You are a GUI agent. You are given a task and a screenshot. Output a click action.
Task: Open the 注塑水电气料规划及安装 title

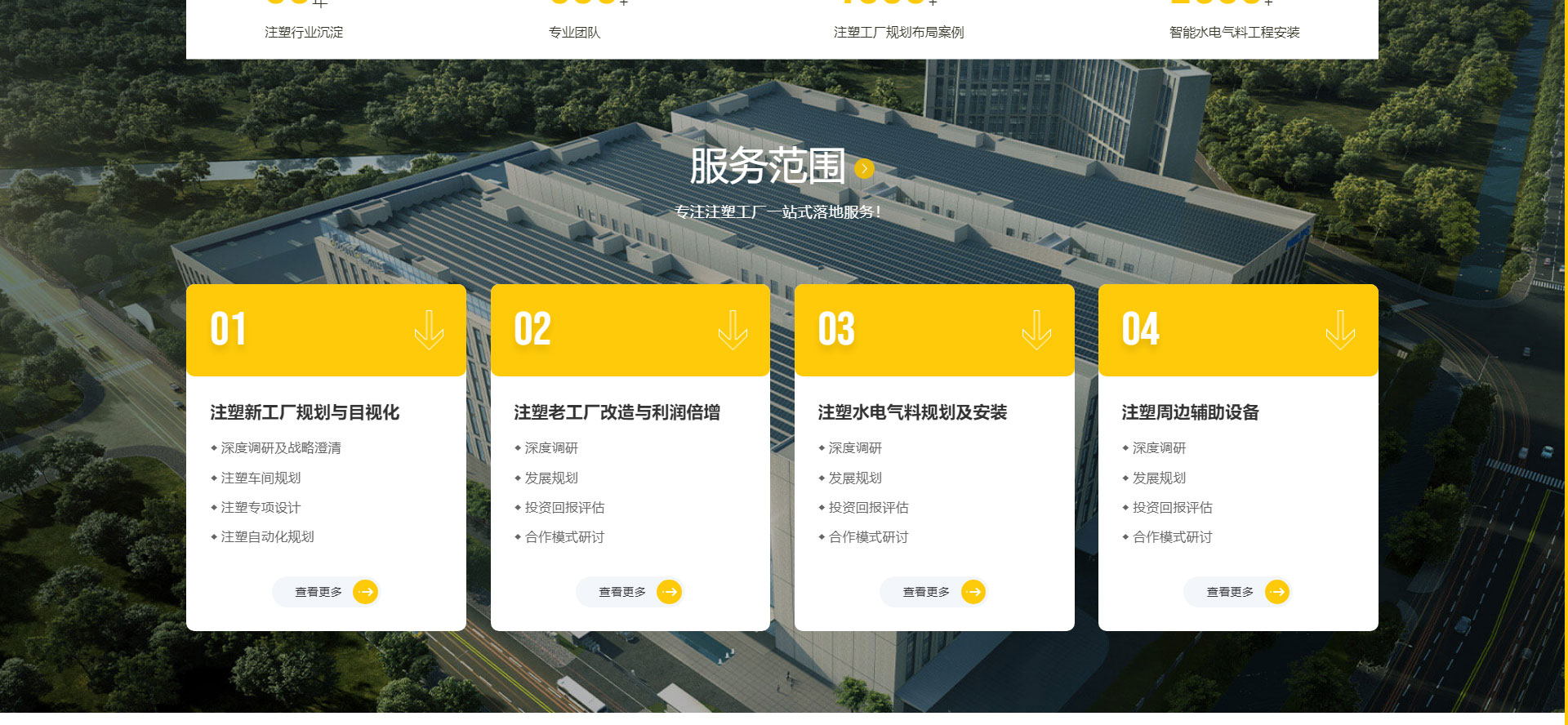click(x=912, y=412)
